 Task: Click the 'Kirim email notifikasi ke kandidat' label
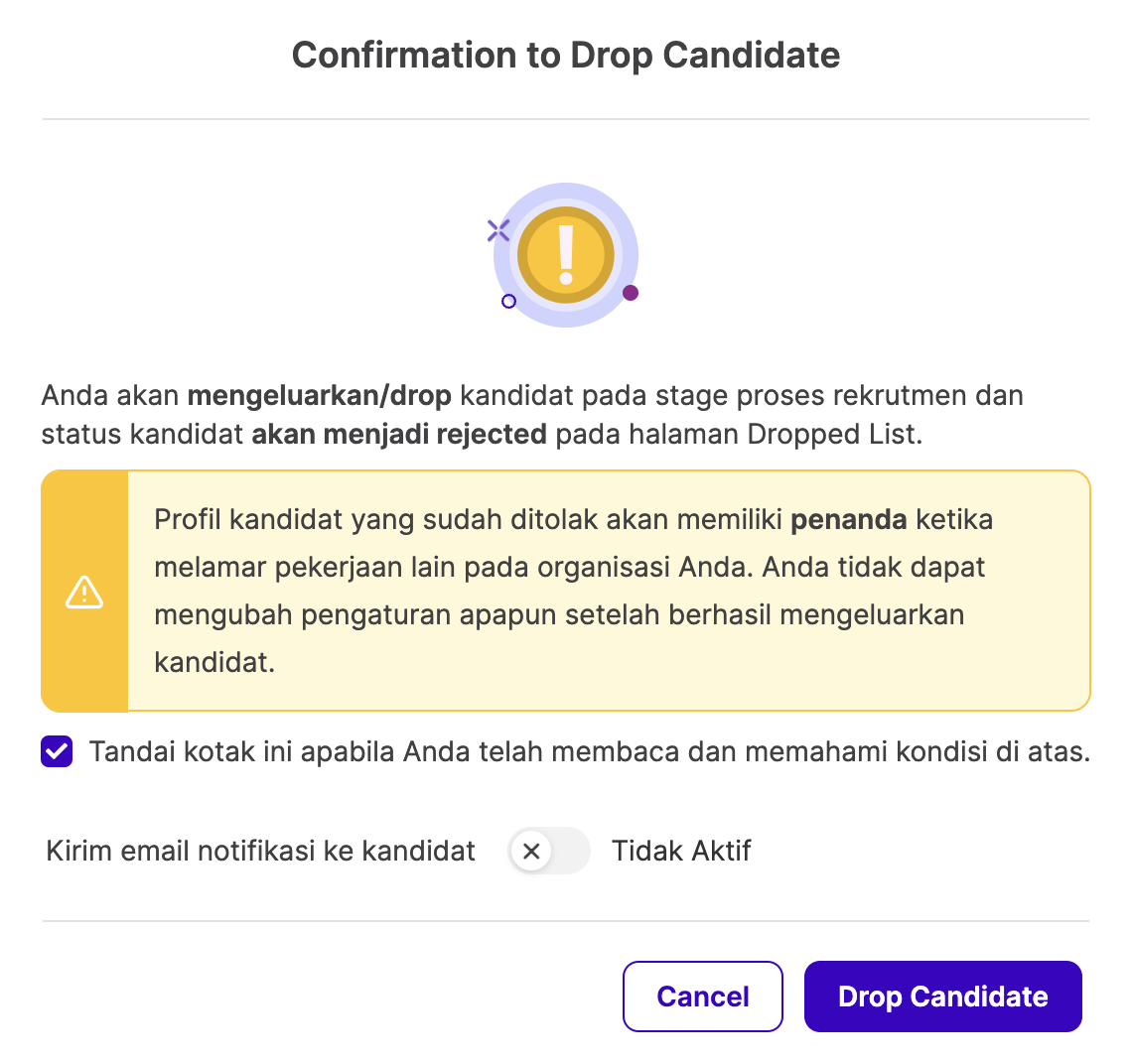point(260,851)
